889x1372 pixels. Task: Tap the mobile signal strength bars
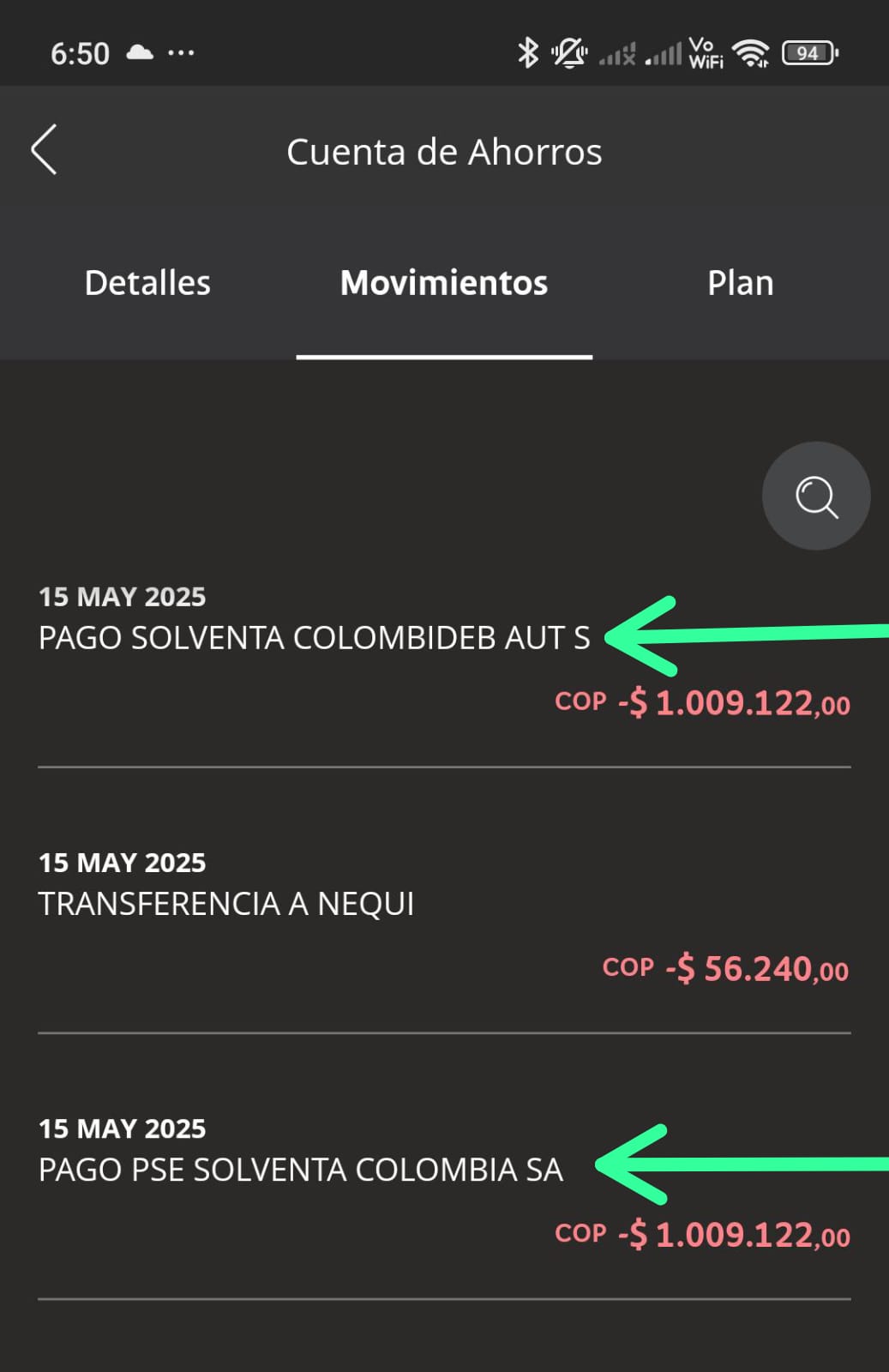pyautogui.click(x=664, y=54)
